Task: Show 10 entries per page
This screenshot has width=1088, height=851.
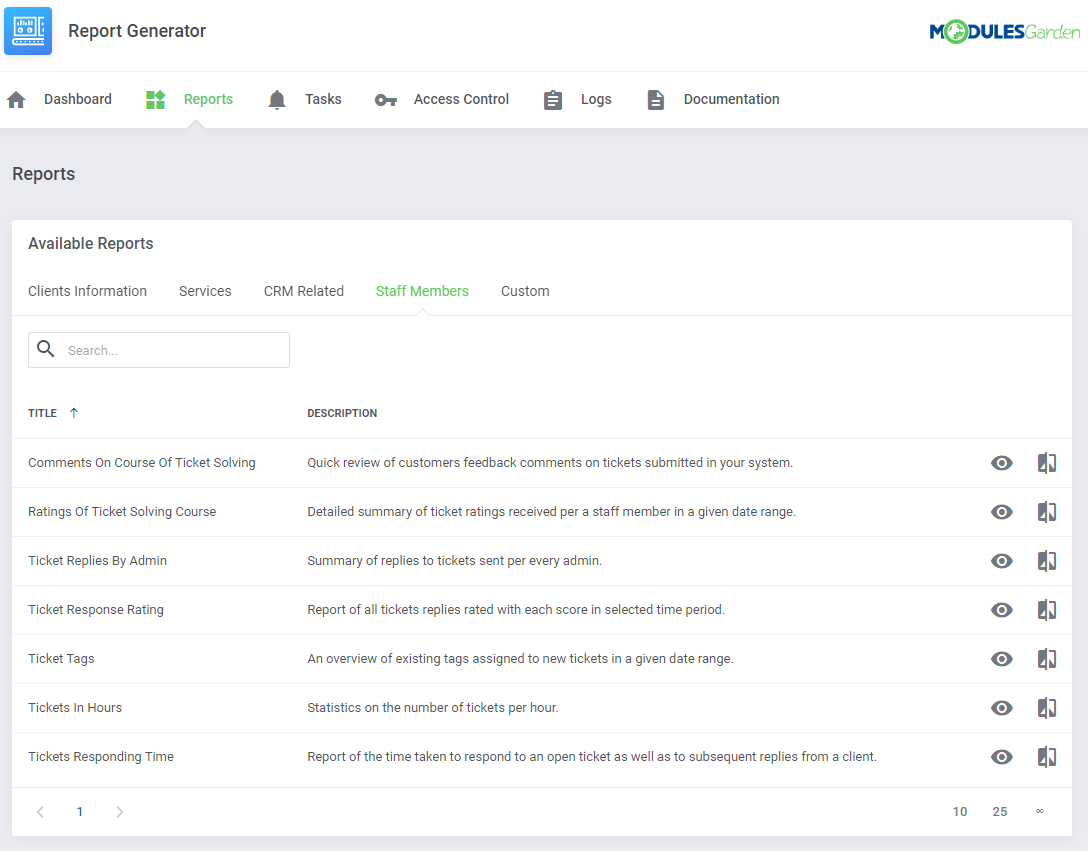Action: tap(960, 811)
